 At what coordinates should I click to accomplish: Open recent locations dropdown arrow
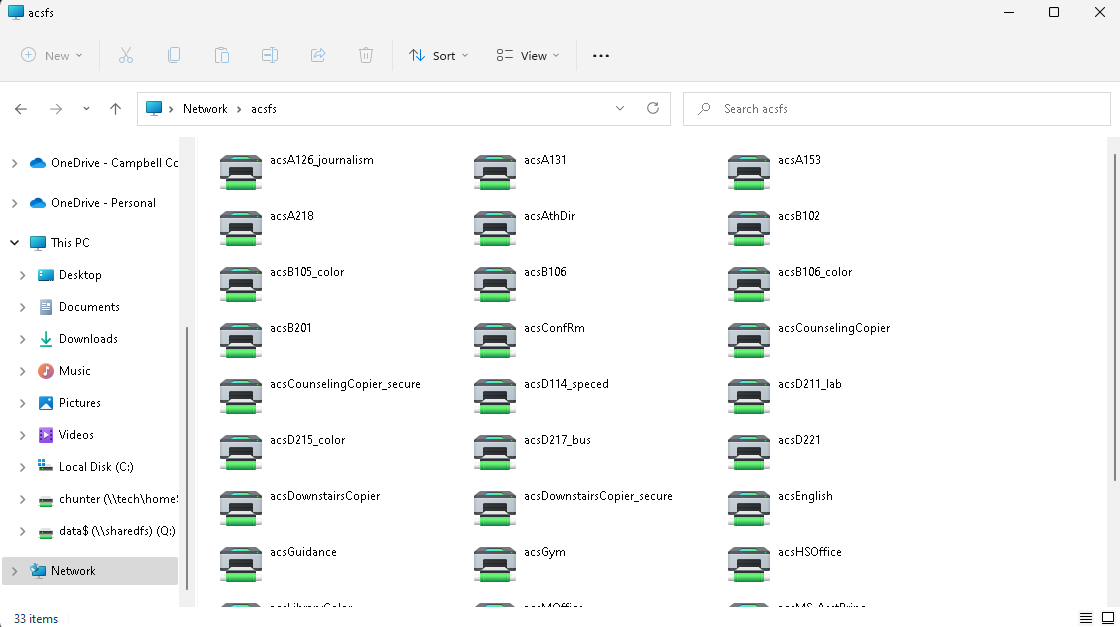click(x=86, y=109)
